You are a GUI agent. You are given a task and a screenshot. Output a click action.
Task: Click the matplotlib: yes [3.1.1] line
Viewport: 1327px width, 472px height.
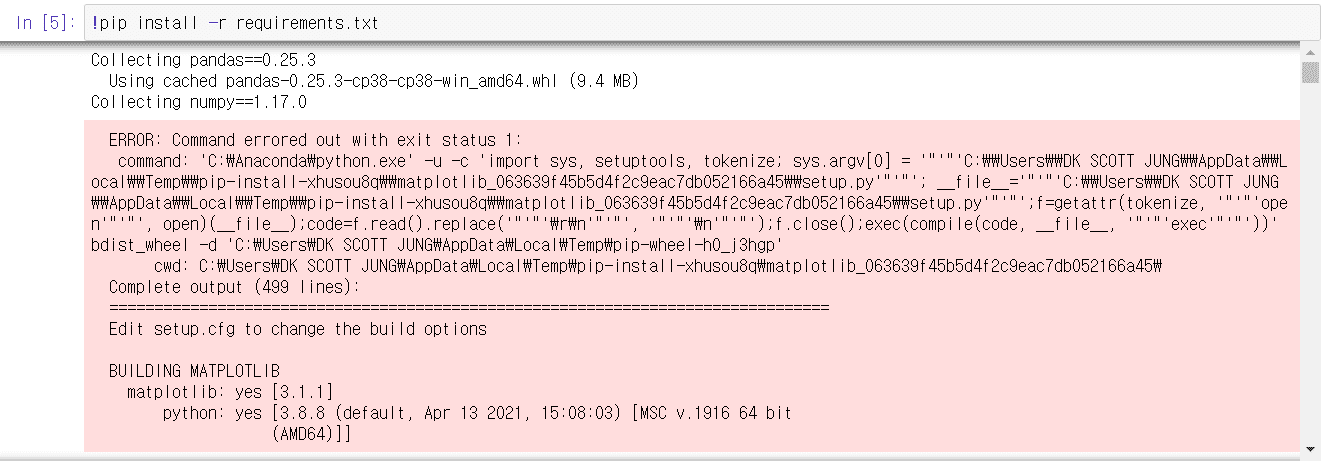pyautogui.click(x=230, y=392)
